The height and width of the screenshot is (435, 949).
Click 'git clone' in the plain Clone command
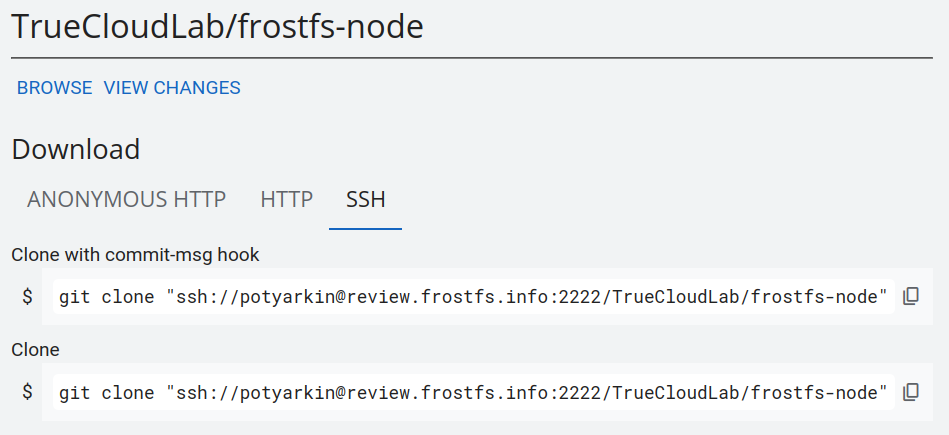point(107,392)
